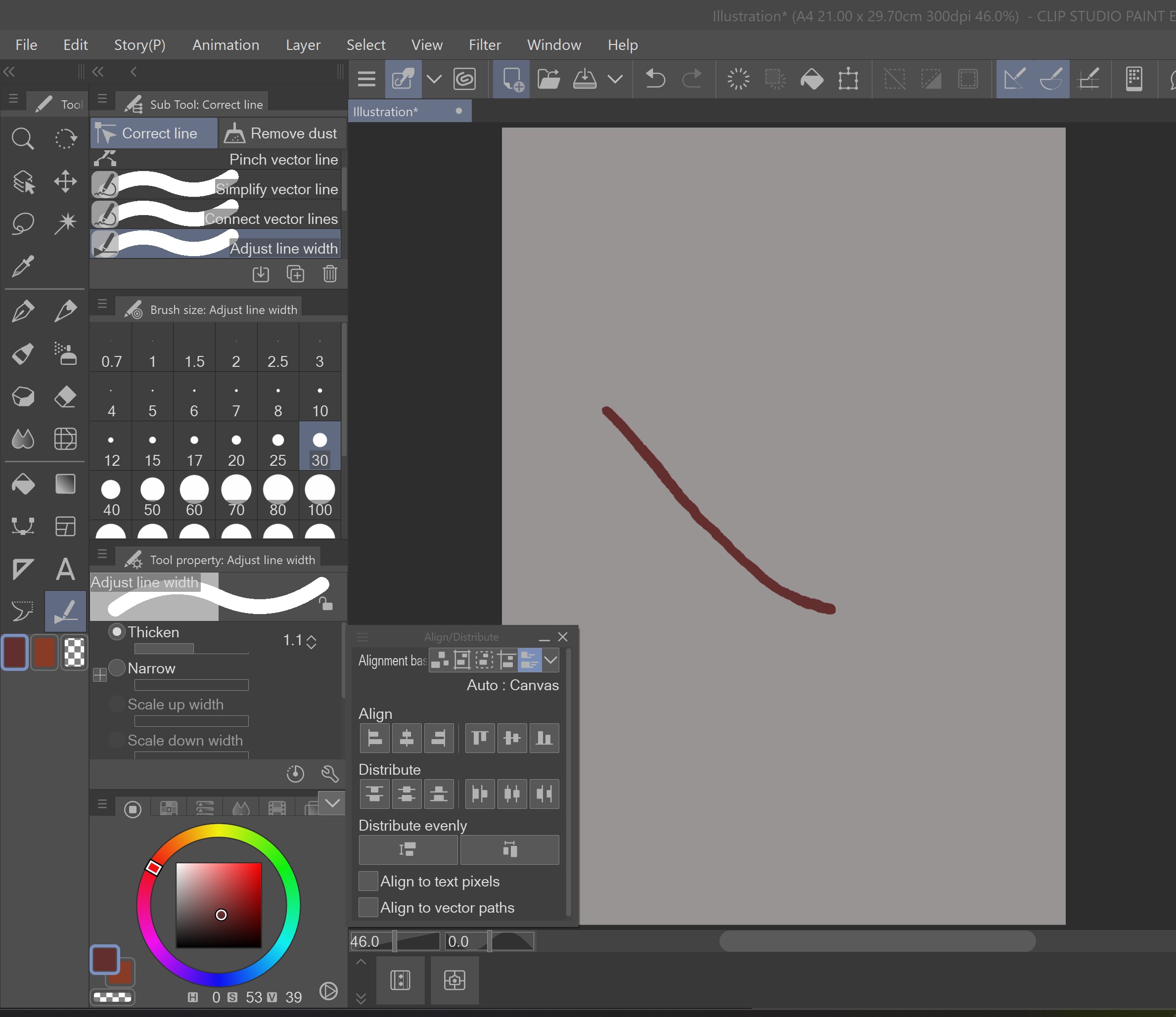1176x1017 pixels.
Task: Check Align to vector paths
Action: click(368, 907)
